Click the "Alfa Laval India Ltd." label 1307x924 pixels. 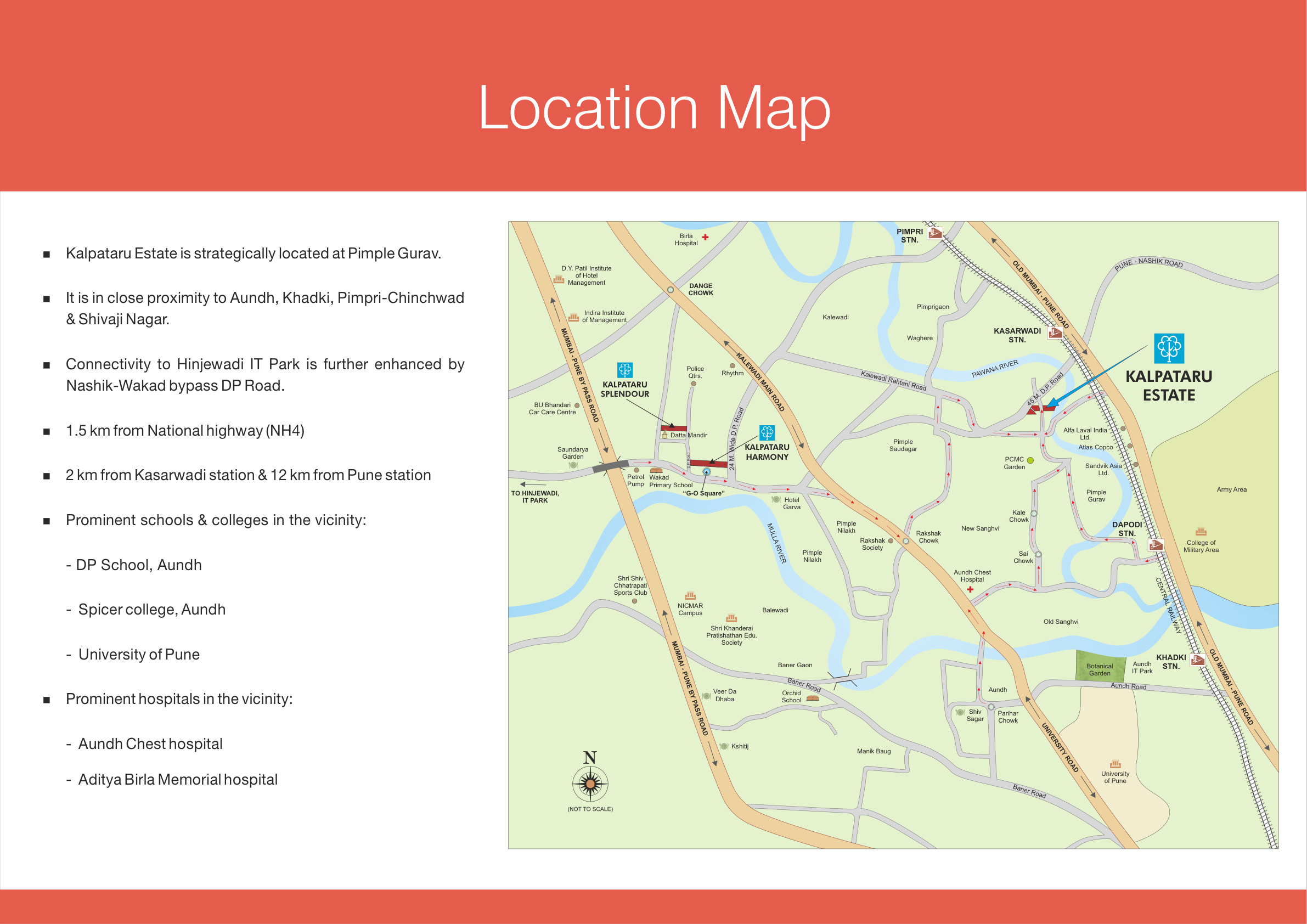(1085, 434)
